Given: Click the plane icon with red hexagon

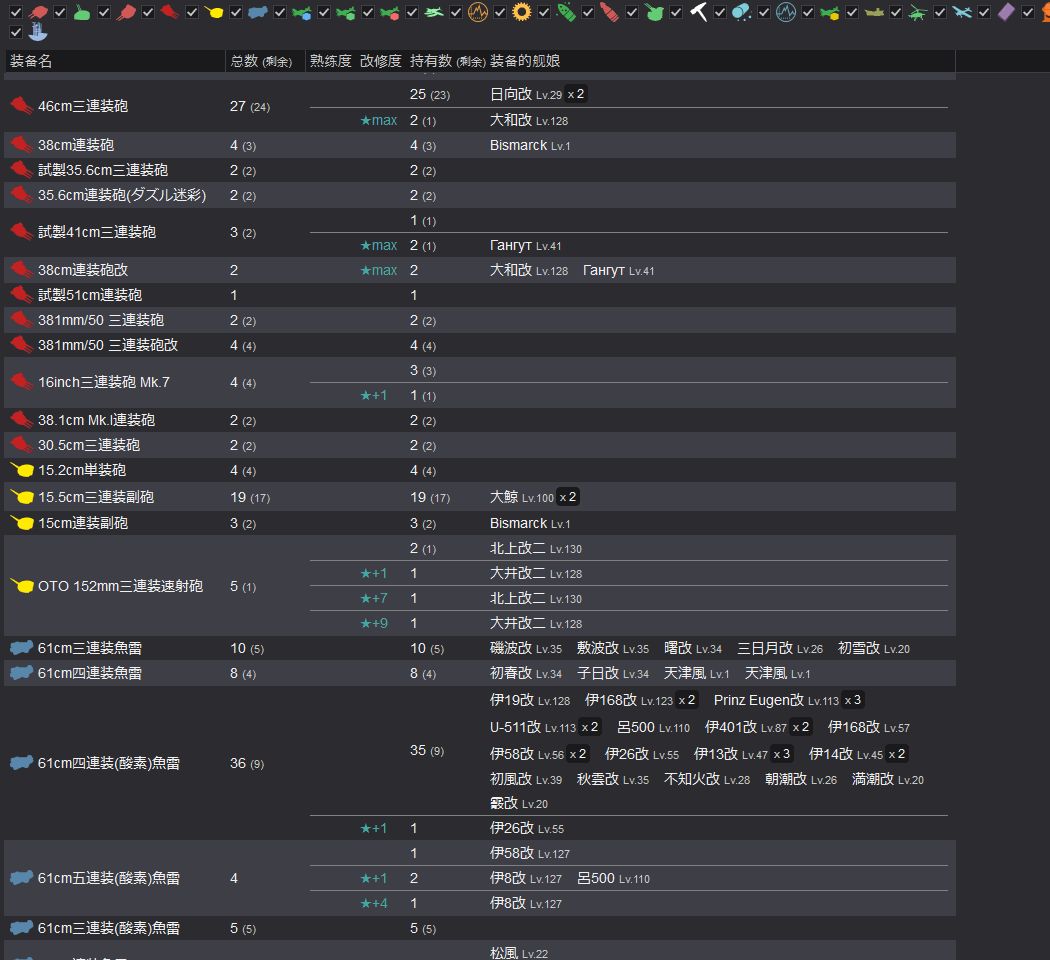Looking at the screenshot, I should tap(390, 12).
